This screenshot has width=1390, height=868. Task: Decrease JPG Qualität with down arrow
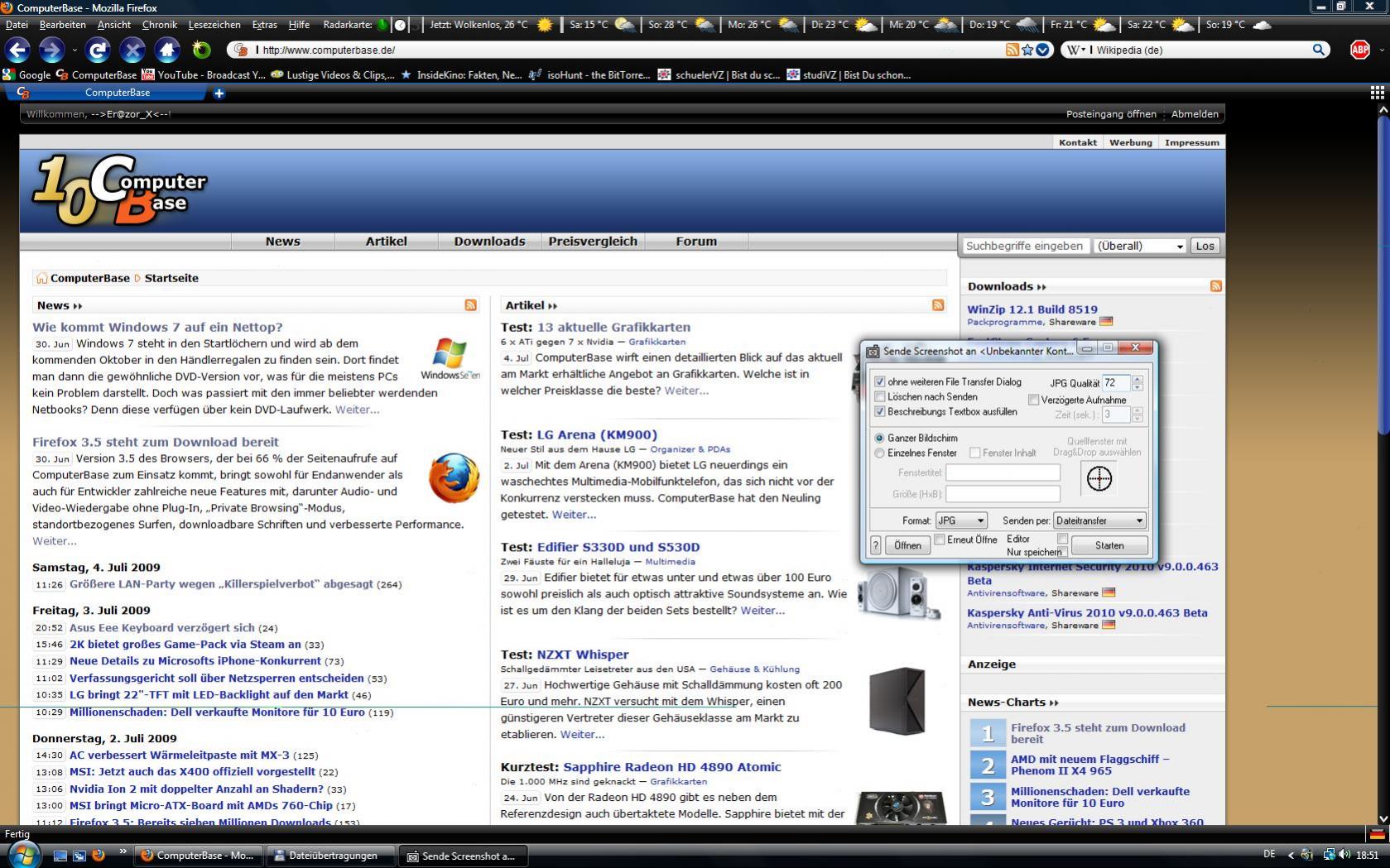tap(1137, 387)
